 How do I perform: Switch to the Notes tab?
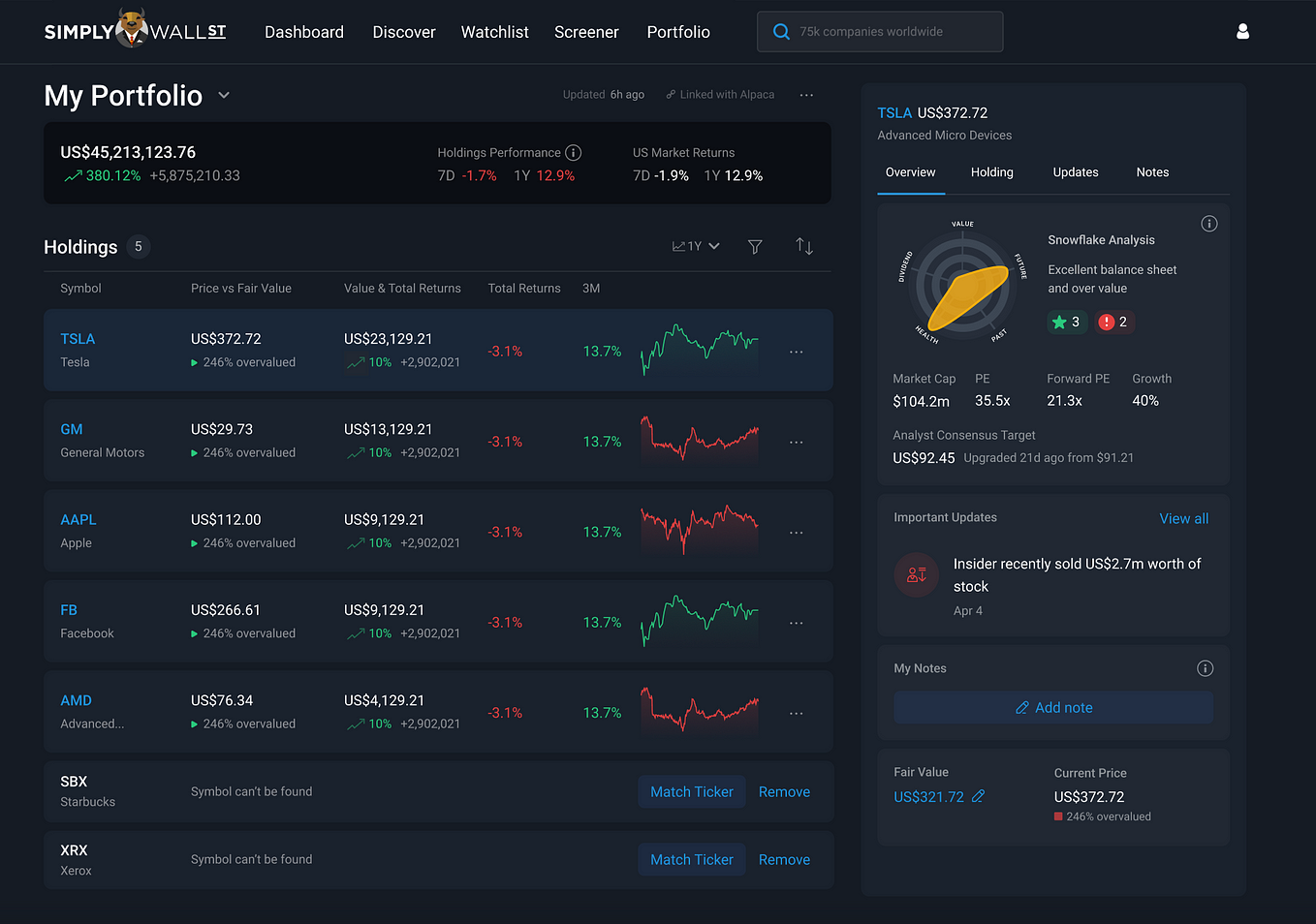(1152, 172)
